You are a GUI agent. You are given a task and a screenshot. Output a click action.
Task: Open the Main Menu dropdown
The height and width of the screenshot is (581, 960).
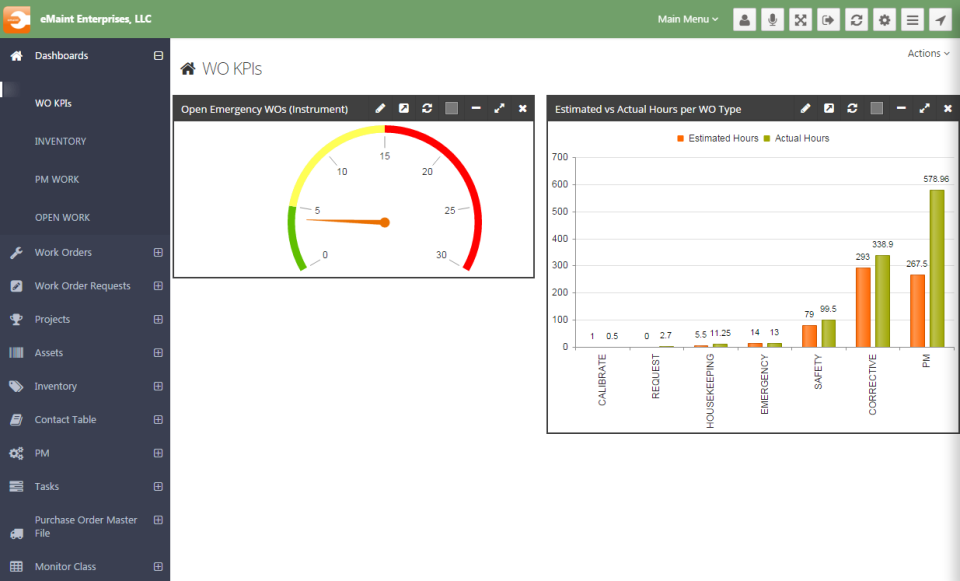tap(687, 19)
